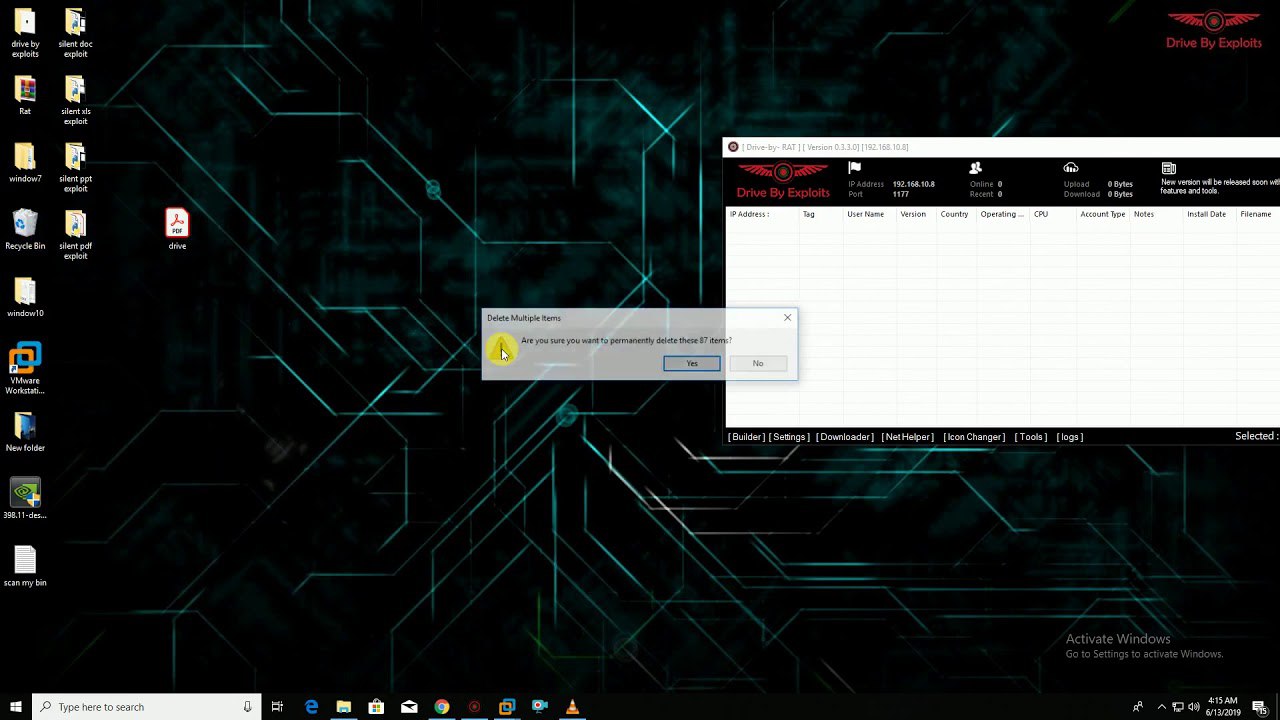Open File Explorer from the taskbar
Viewport: 1280px width, 720px height.
tap(344, 707)
